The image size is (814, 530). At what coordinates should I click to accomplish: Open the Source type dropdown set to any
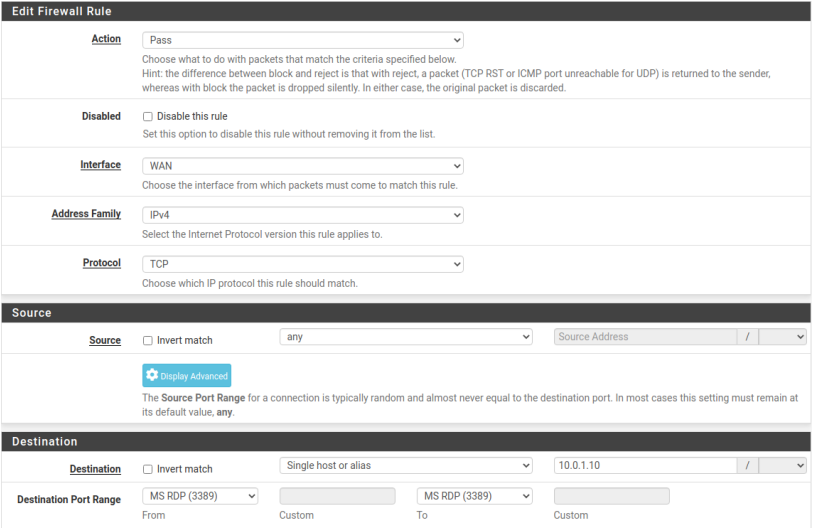coord(406,337)
